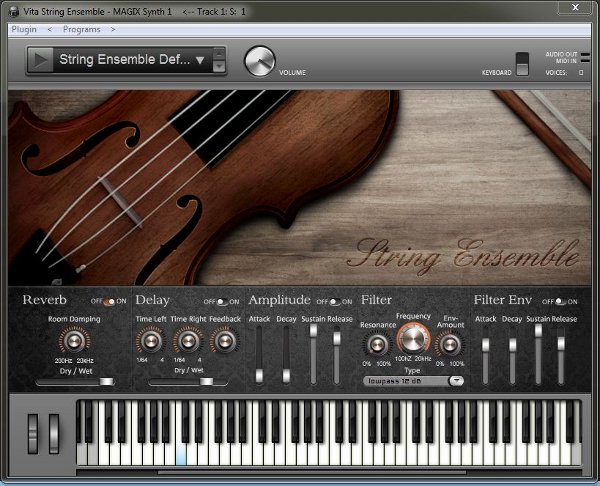Click the modulation wheel beside pitch wheel

pyautogui.click(x=54, y=434)
